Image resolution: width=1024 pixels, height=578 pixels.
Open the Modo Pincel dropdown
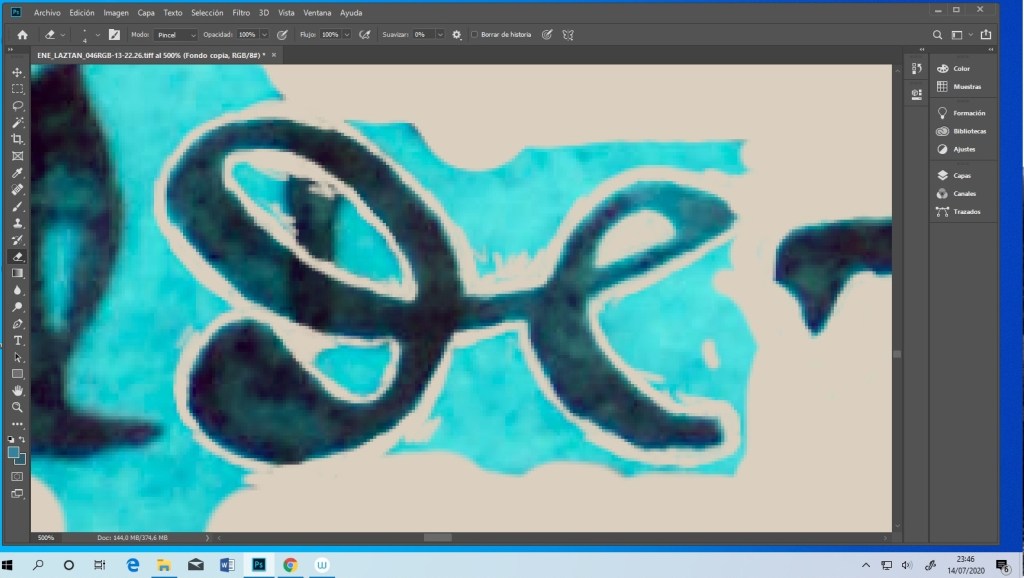click(177, 34)
